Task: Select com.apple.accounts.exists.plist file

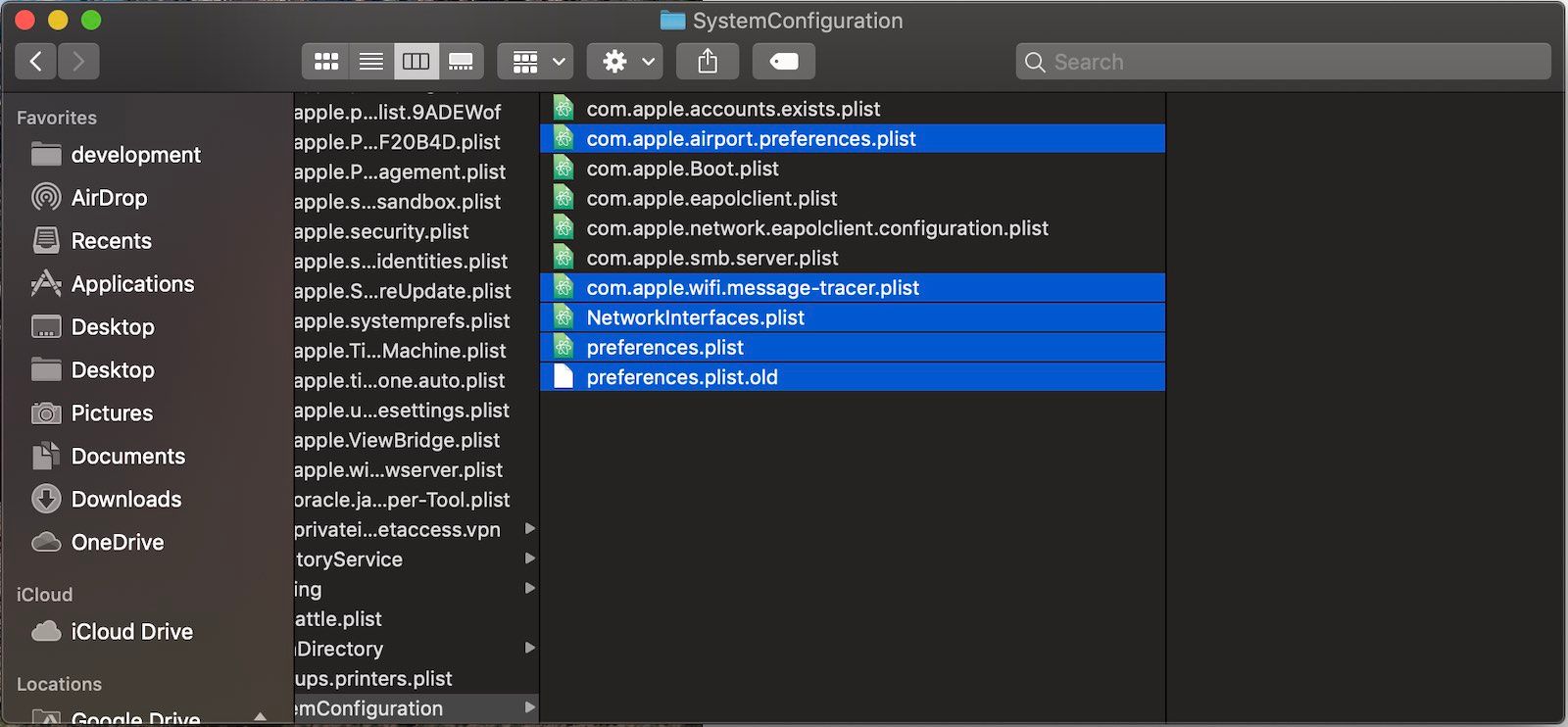Action: click(853, 109)
